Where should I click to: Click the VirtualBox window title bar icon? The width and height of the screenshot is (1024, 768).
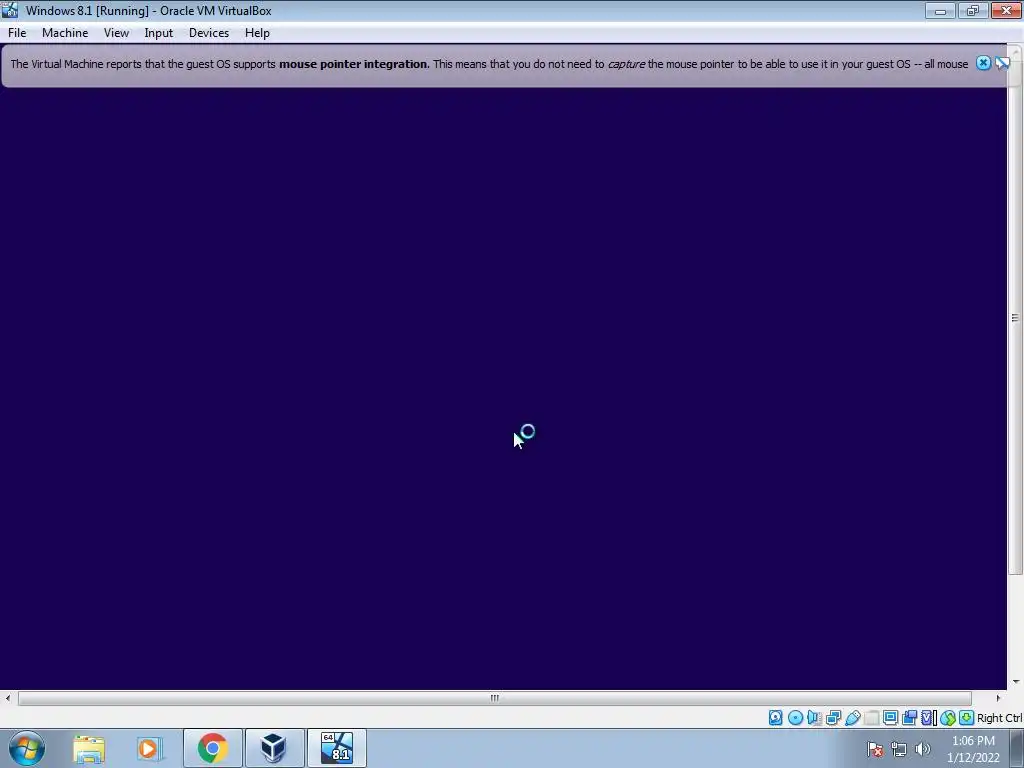pos(10,10)
